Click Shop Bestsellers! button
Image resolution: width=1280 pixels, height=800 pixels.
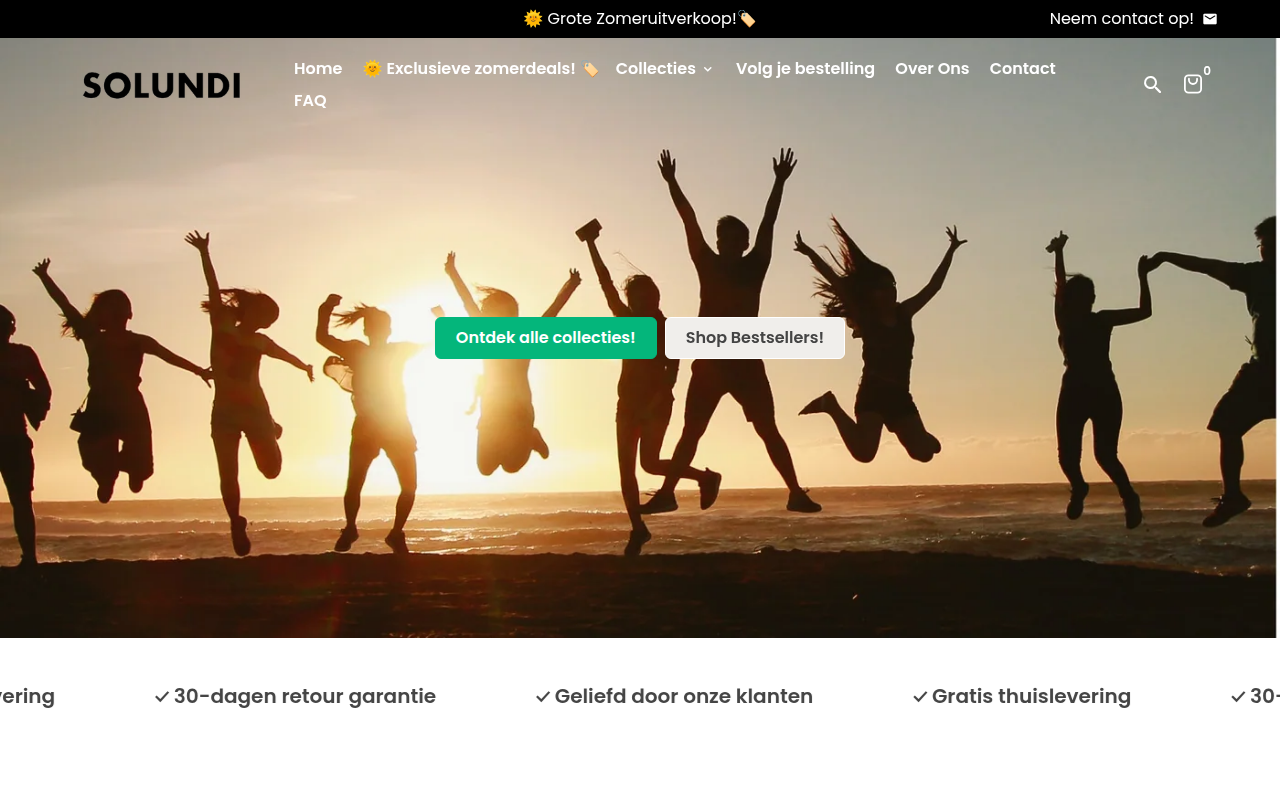(x=755, y=338)
